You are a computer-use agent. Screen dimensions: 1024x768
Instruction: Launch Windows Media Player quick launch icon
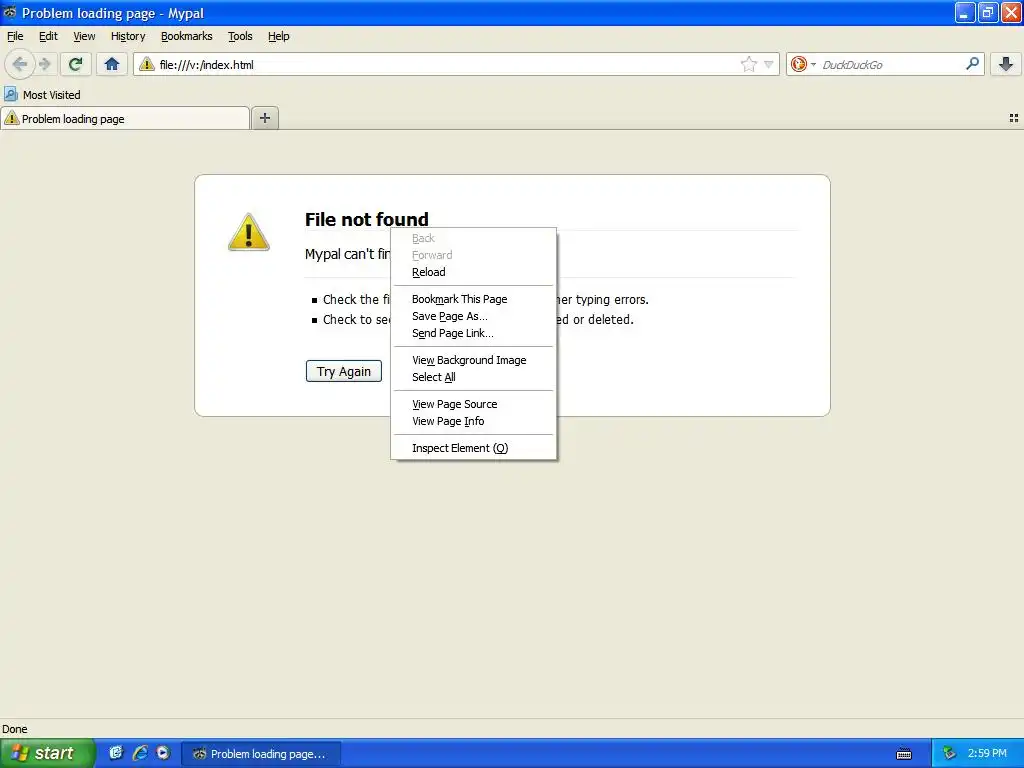163,753
